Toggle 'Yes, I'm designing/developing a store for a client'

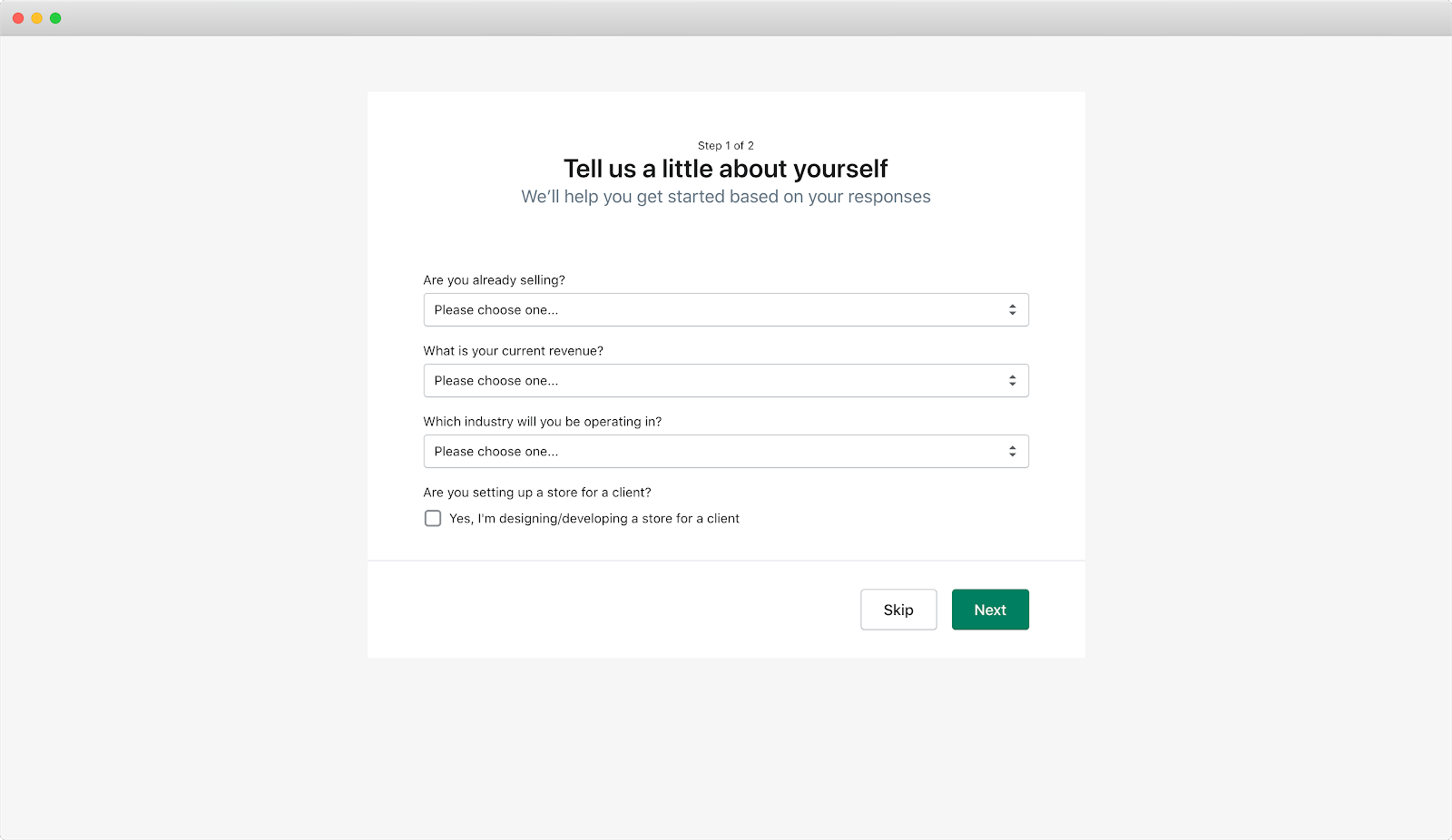click(x=433, y=518)
